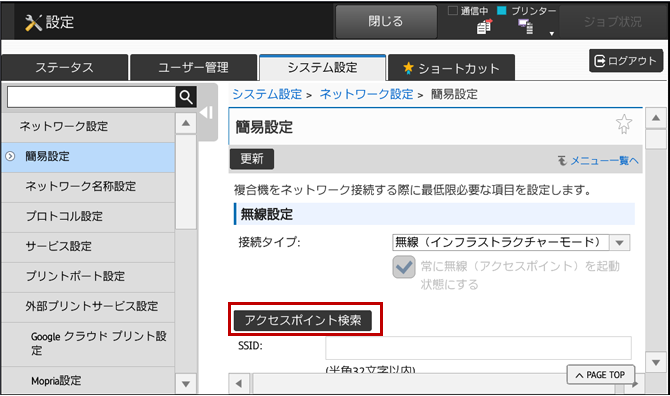The width and height of the screenshot is (670, 396).
Task: Jump up with PAGE TOP button
Action: point(601,375)
